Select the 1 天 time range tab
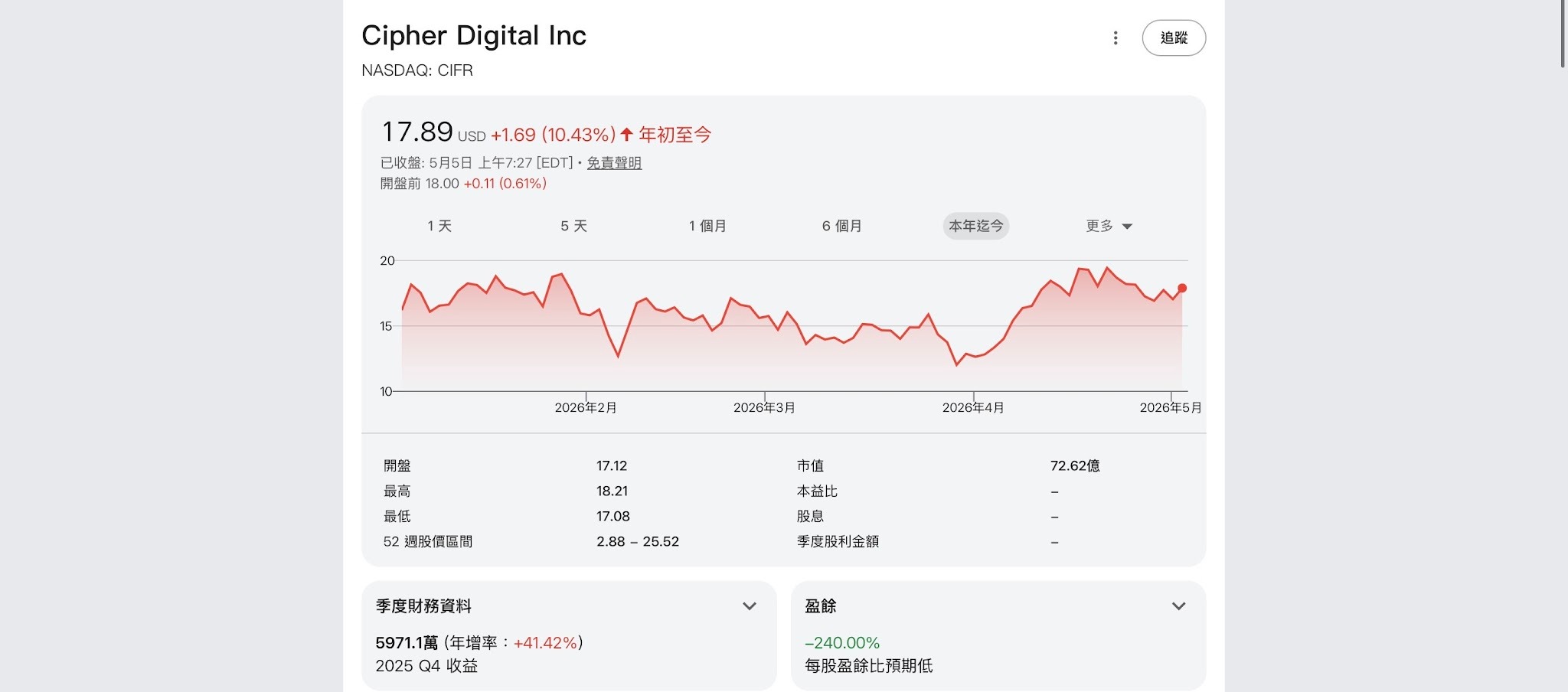 [439, 226]
